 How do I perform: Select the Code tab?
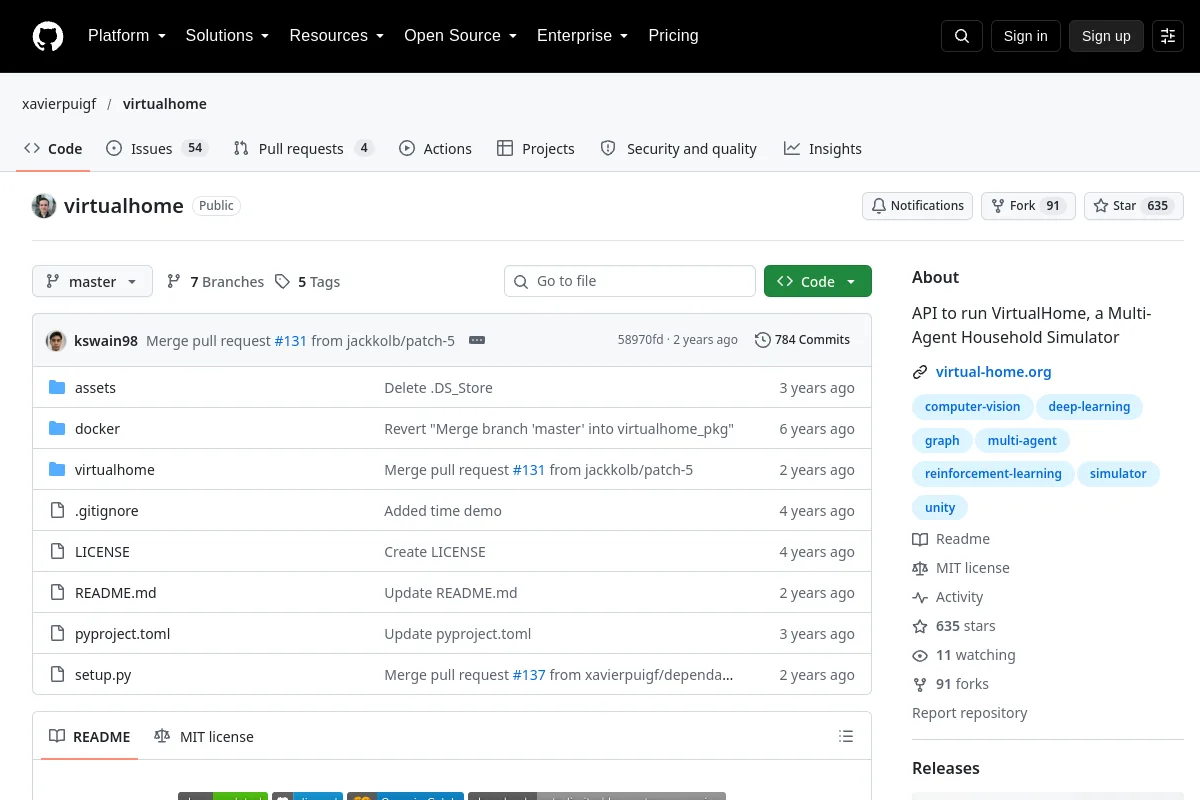point(53,149)
